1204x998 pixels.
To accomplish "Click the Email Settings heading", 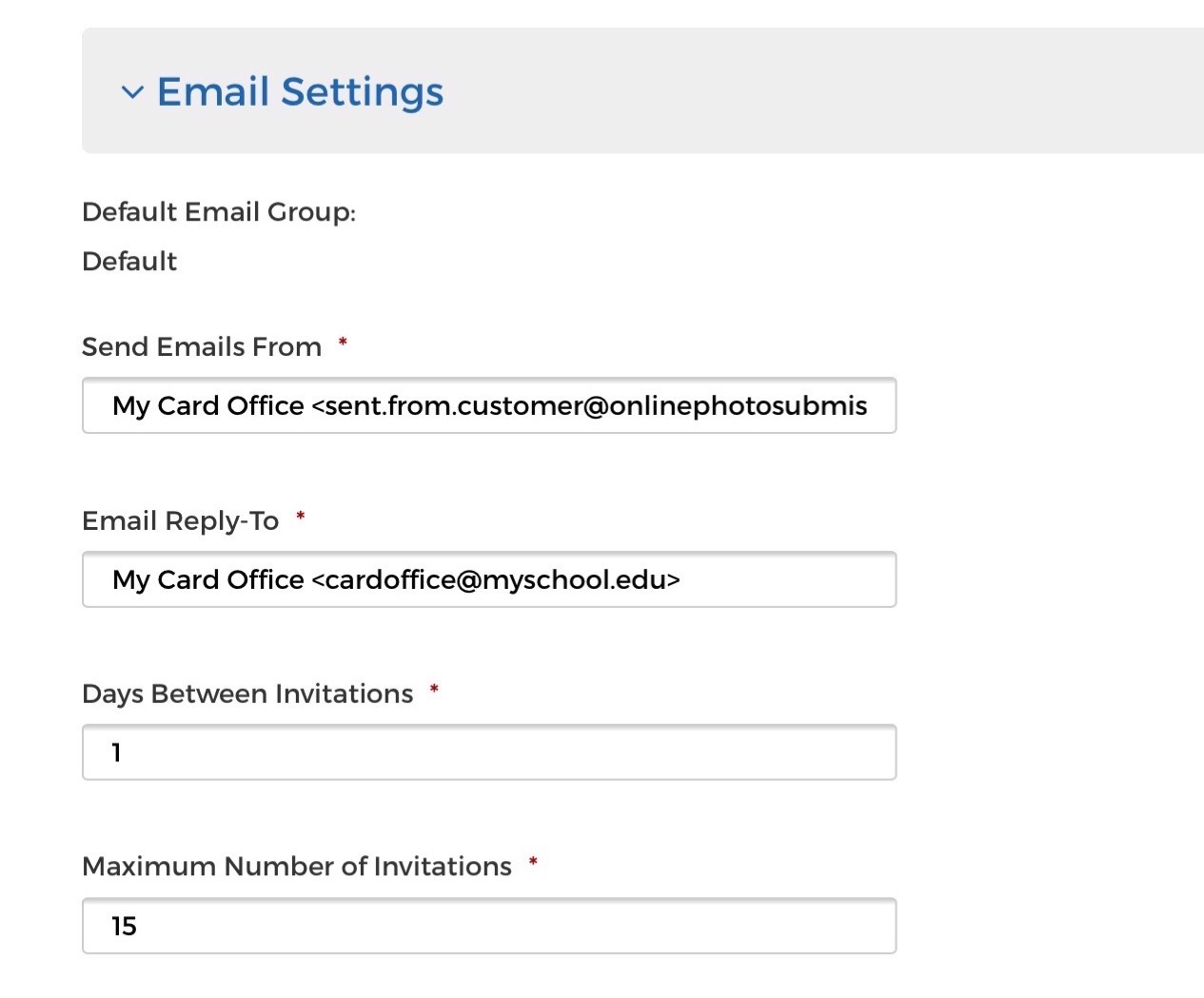I will tap(300, 91).
